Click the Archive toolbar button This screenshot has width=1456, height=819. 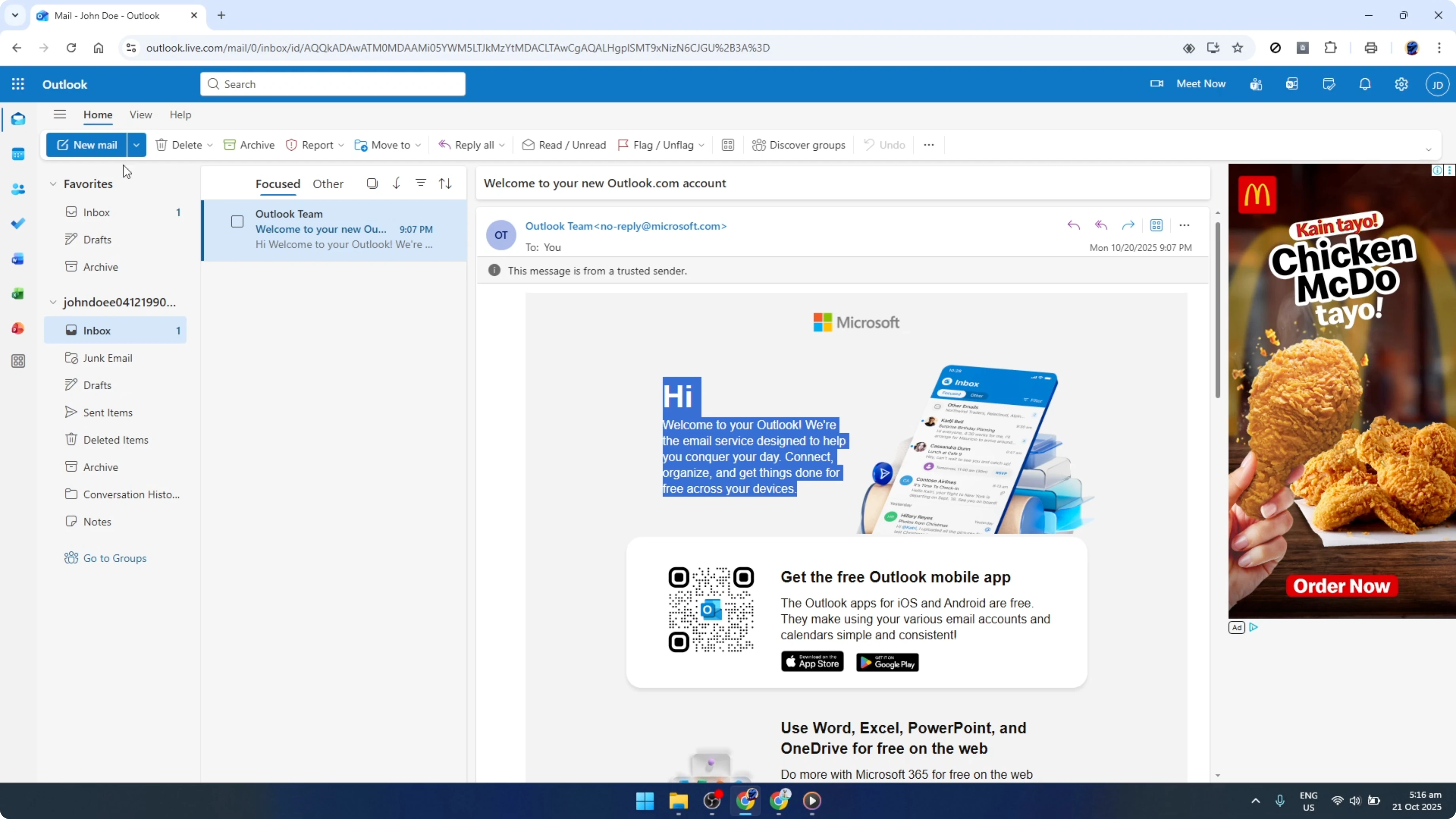pyautogui.click(x=249, y=145)
